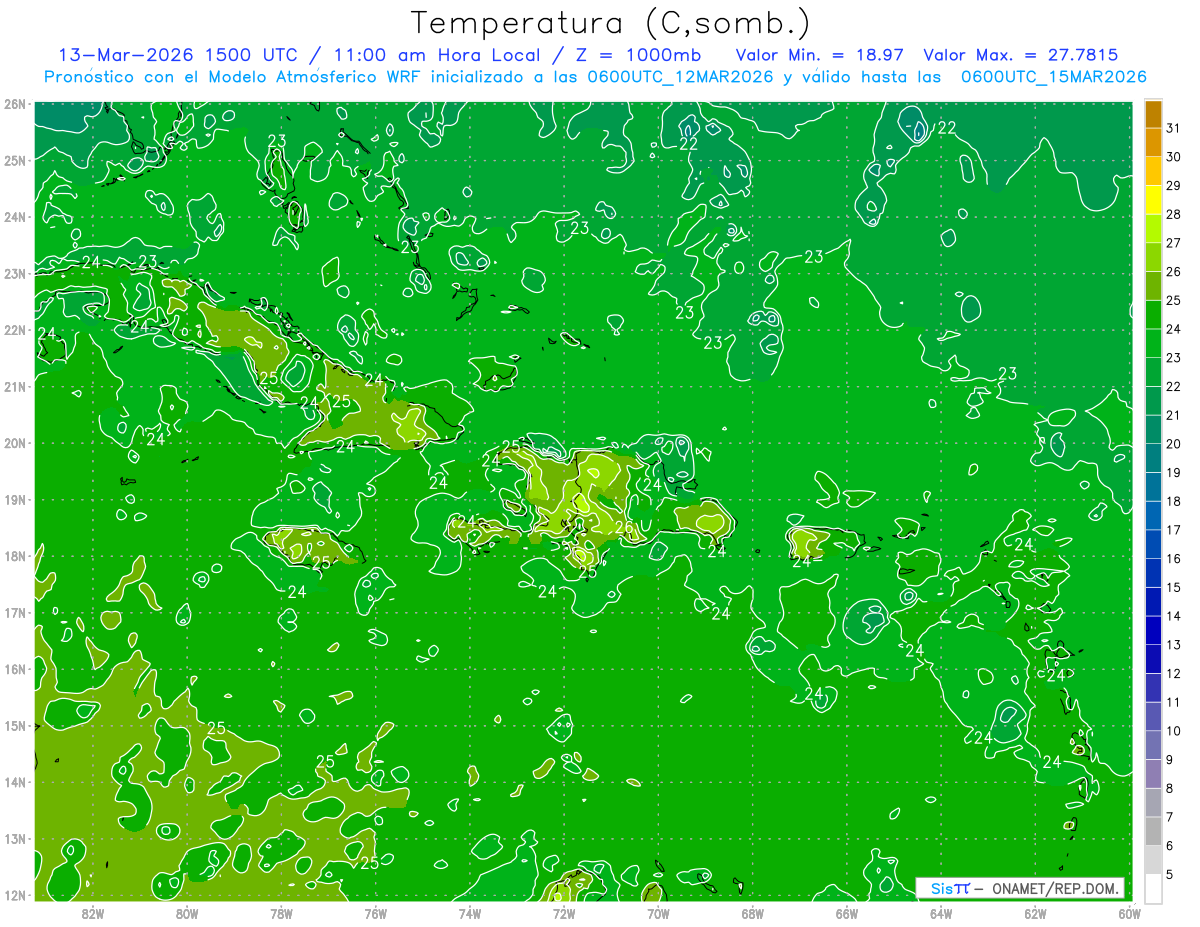Click the '12N' latitude axis label
1200x927 pixels.
point(14,895)
